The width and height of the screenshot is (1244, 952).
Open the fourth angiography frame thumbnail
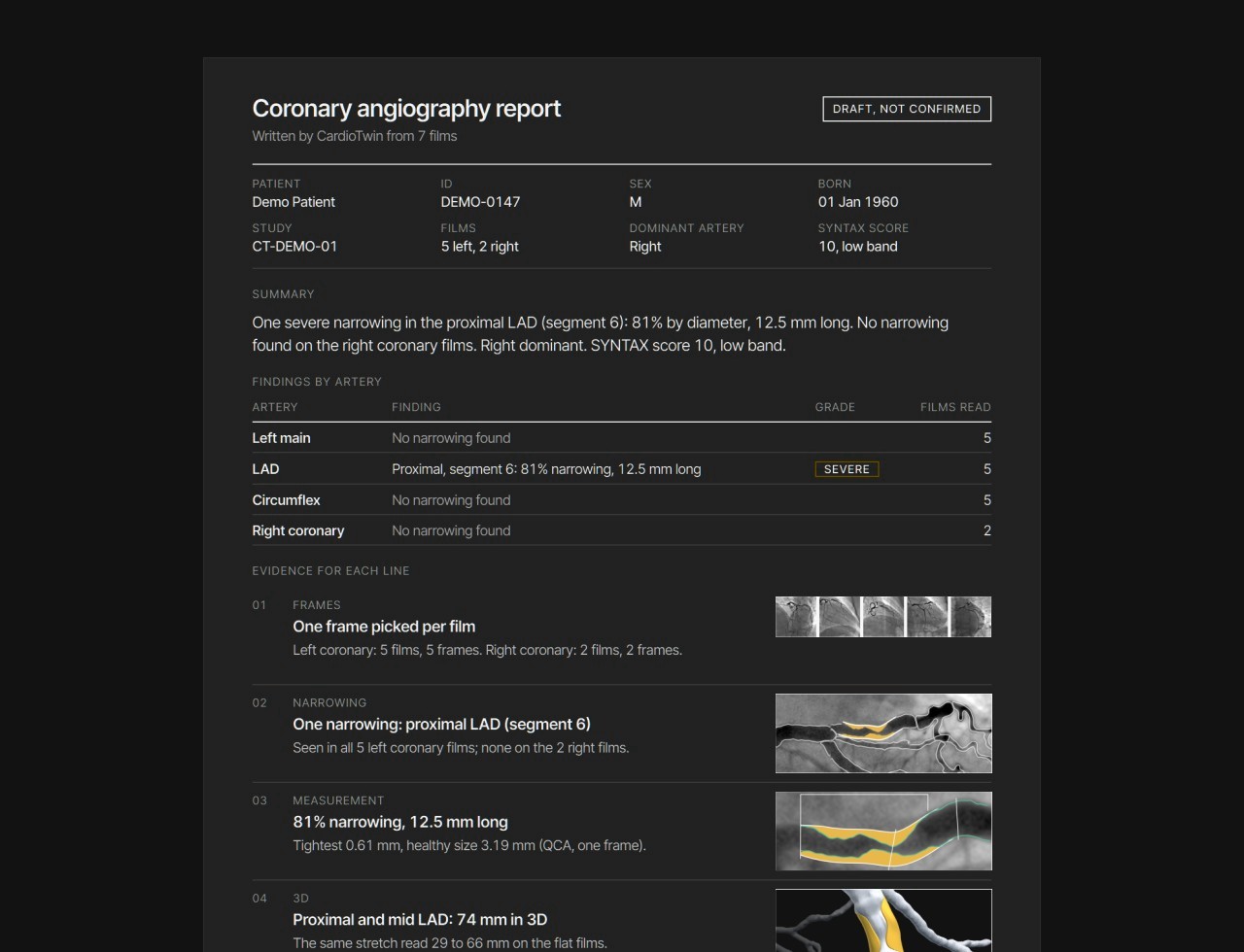tap(927, 617)
